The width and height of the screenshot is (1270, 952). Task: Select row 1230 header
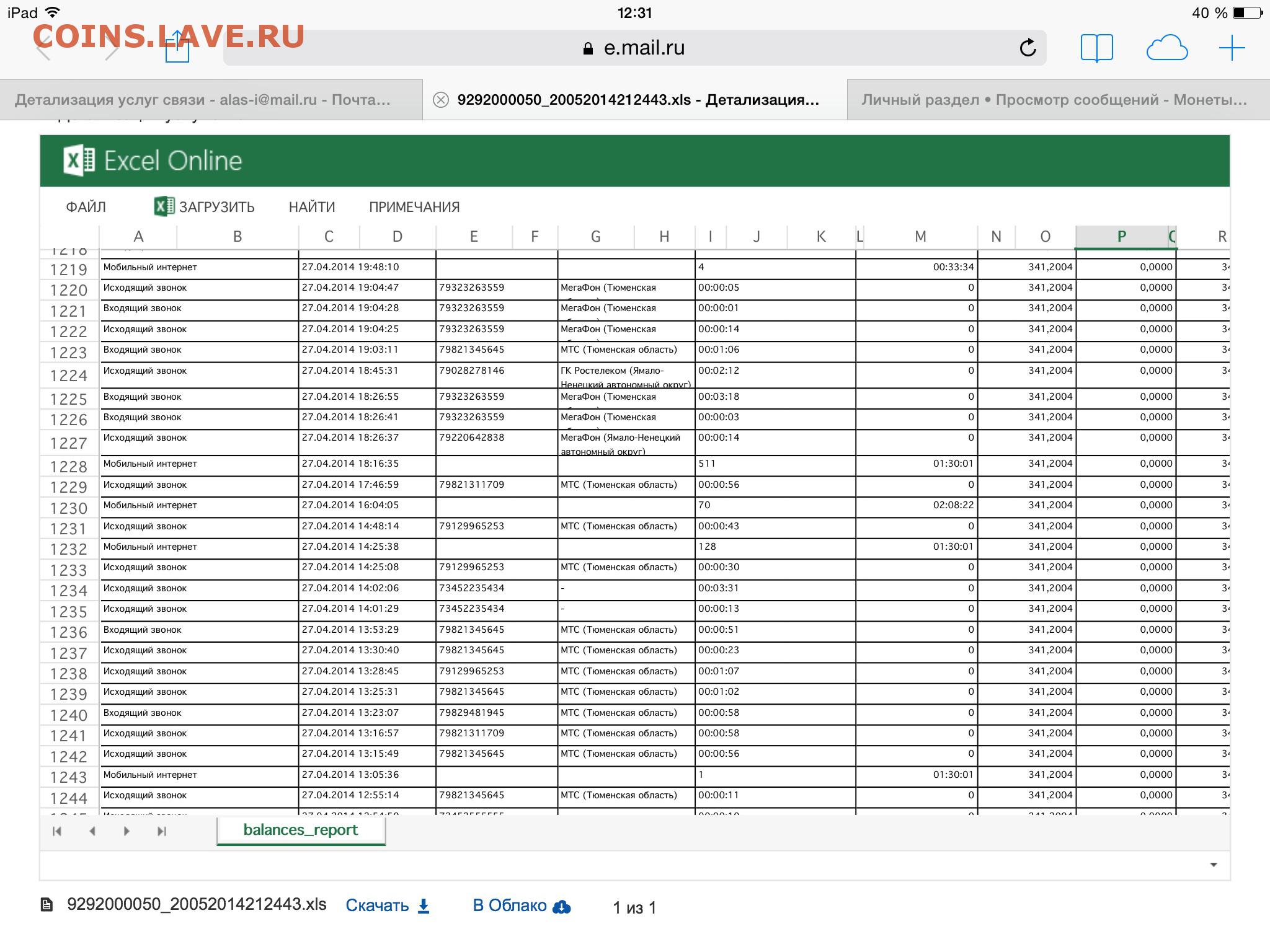[x=69, y=508]
